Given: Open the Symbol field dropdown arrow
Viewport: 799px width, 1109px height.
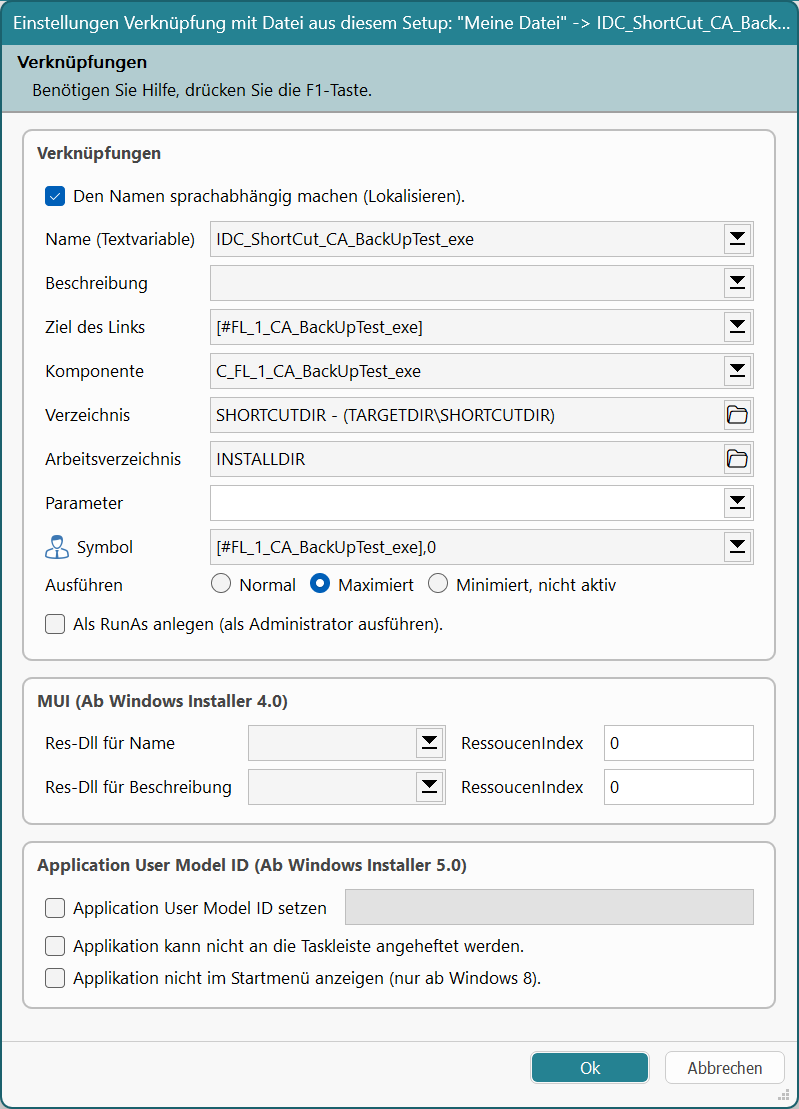Looking at the screenshot, I should 737,547.
